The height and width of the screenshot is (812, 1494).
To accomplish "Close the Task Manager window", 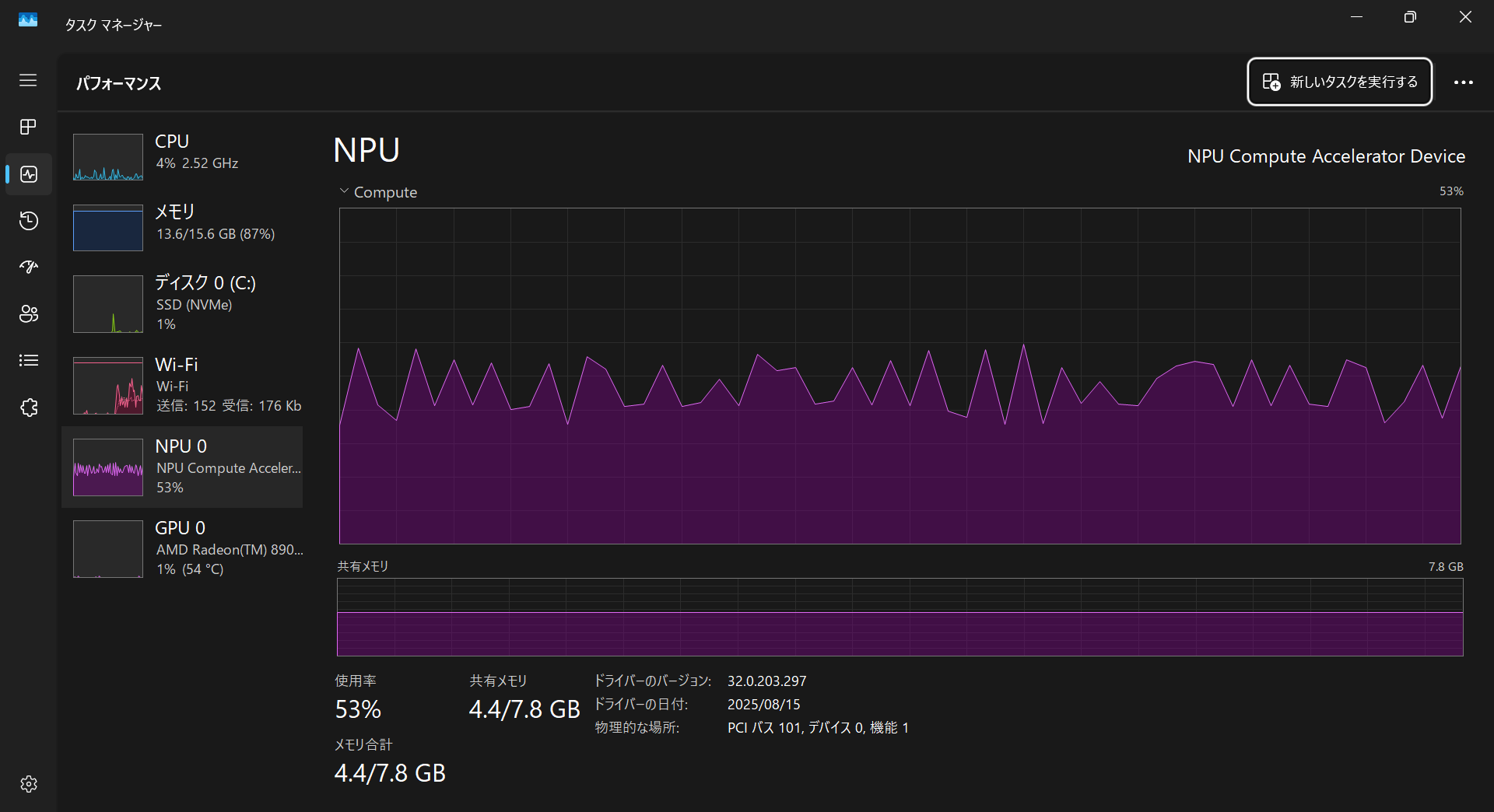I will click(x=1465, y=17).
